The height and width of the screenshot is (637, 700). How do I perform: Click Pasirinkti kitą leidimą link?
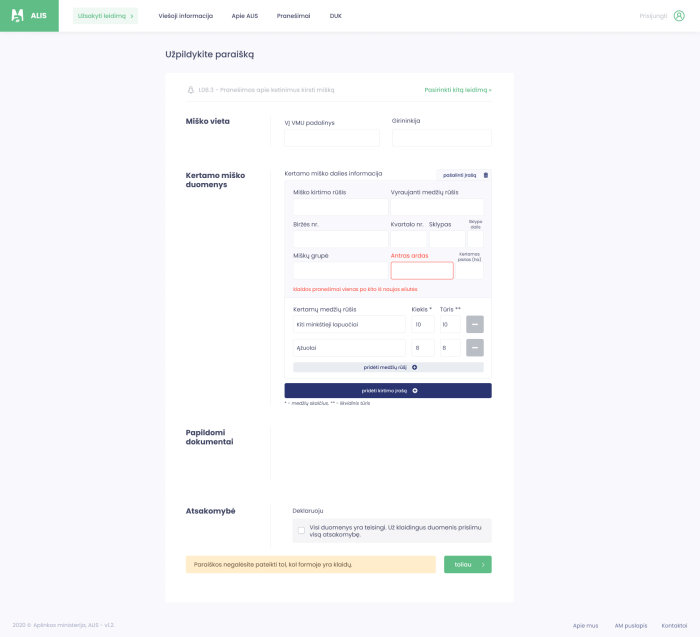[458, 90]
